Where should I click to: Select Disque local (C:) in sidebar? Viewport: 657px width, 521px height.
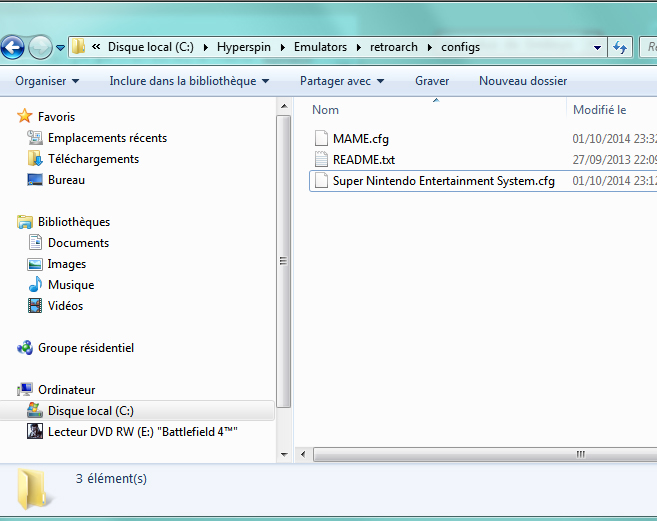point(91,411)
